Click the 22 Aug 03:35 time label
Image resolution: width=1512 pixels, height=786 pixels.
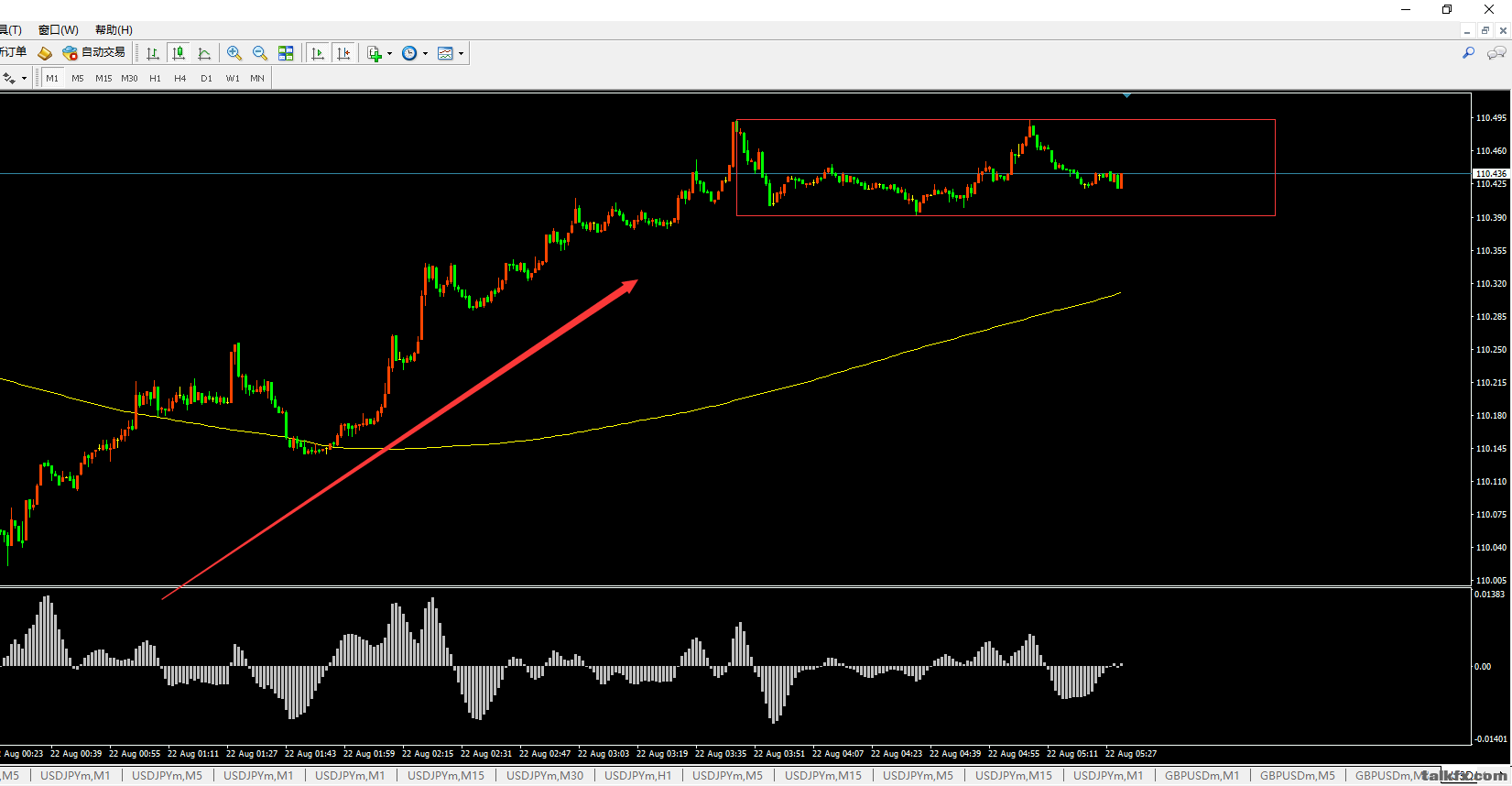721,754
